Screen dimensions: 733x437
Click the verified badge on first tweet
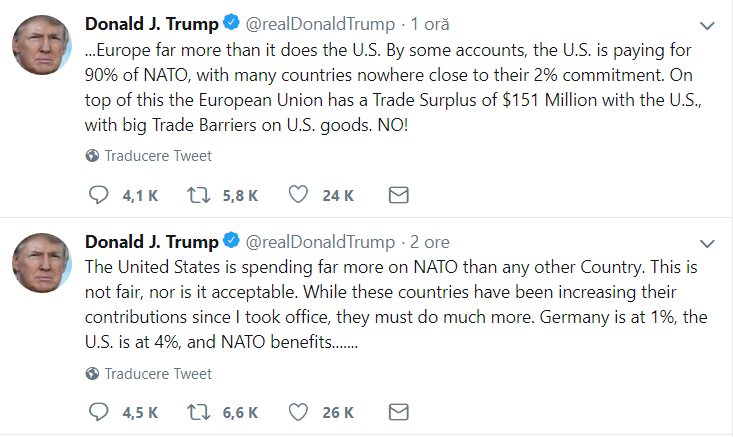pos(230,24)
